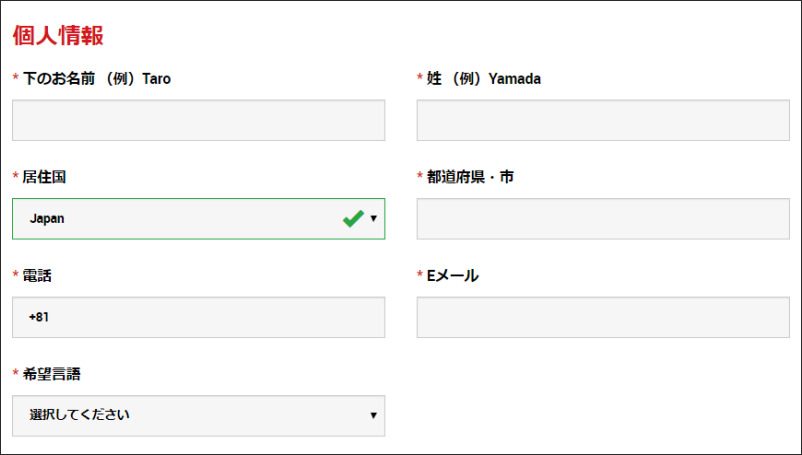The image size is (802, 455).
Task: Click into the 電話 field showing +81
Action: tap(198, 317)
